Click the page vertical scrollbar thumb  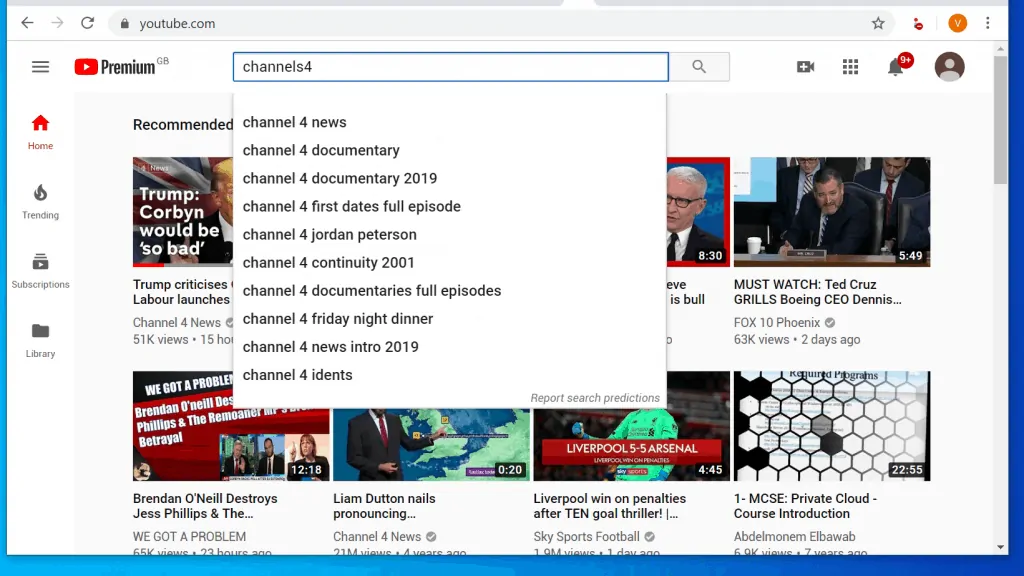[x=1000, y=121]
